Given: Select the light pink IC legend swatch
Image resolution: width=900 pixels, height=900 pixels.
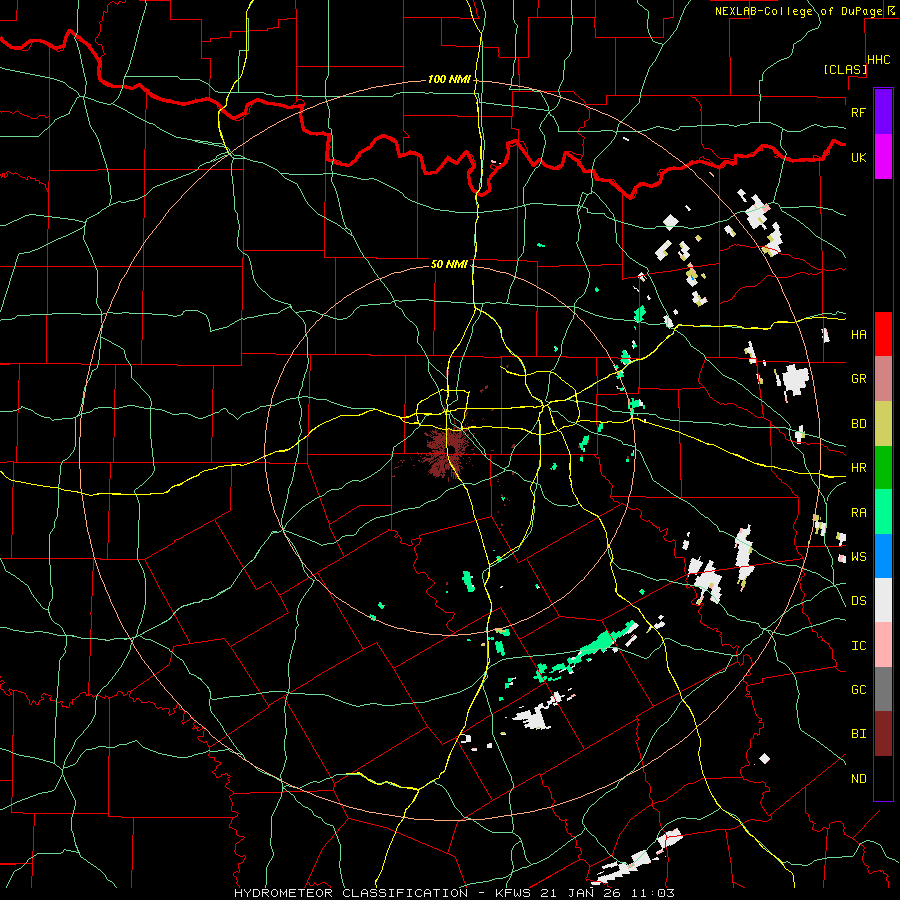Looking at the screenshot, I should pos(883,645).
